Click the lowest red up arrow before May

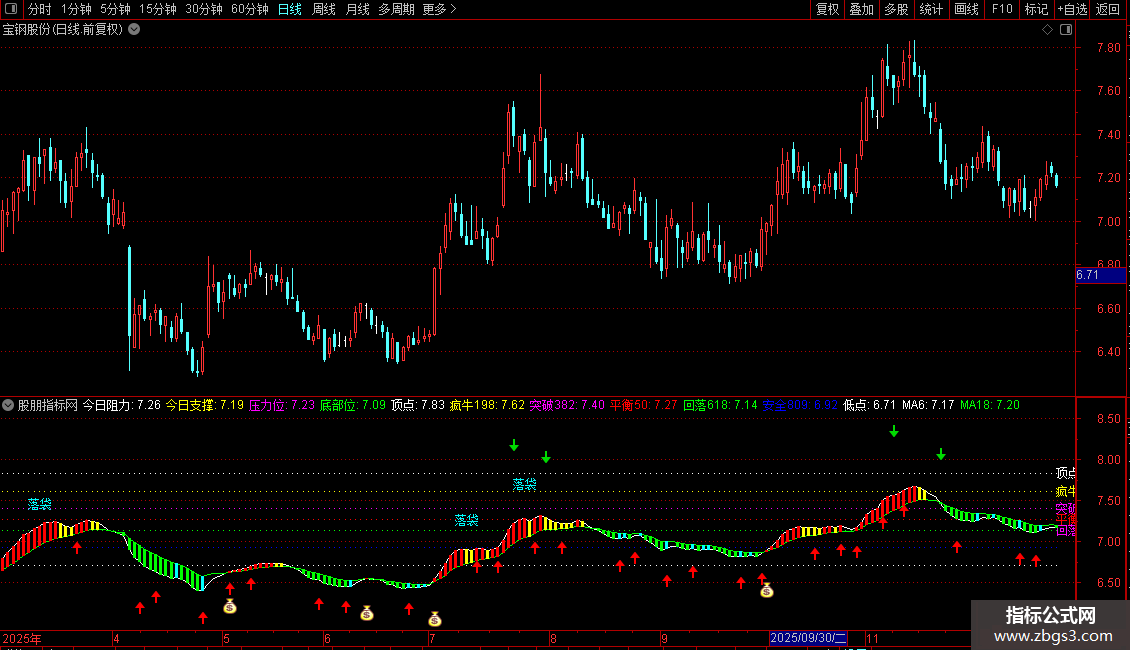(x=203, y=618)
